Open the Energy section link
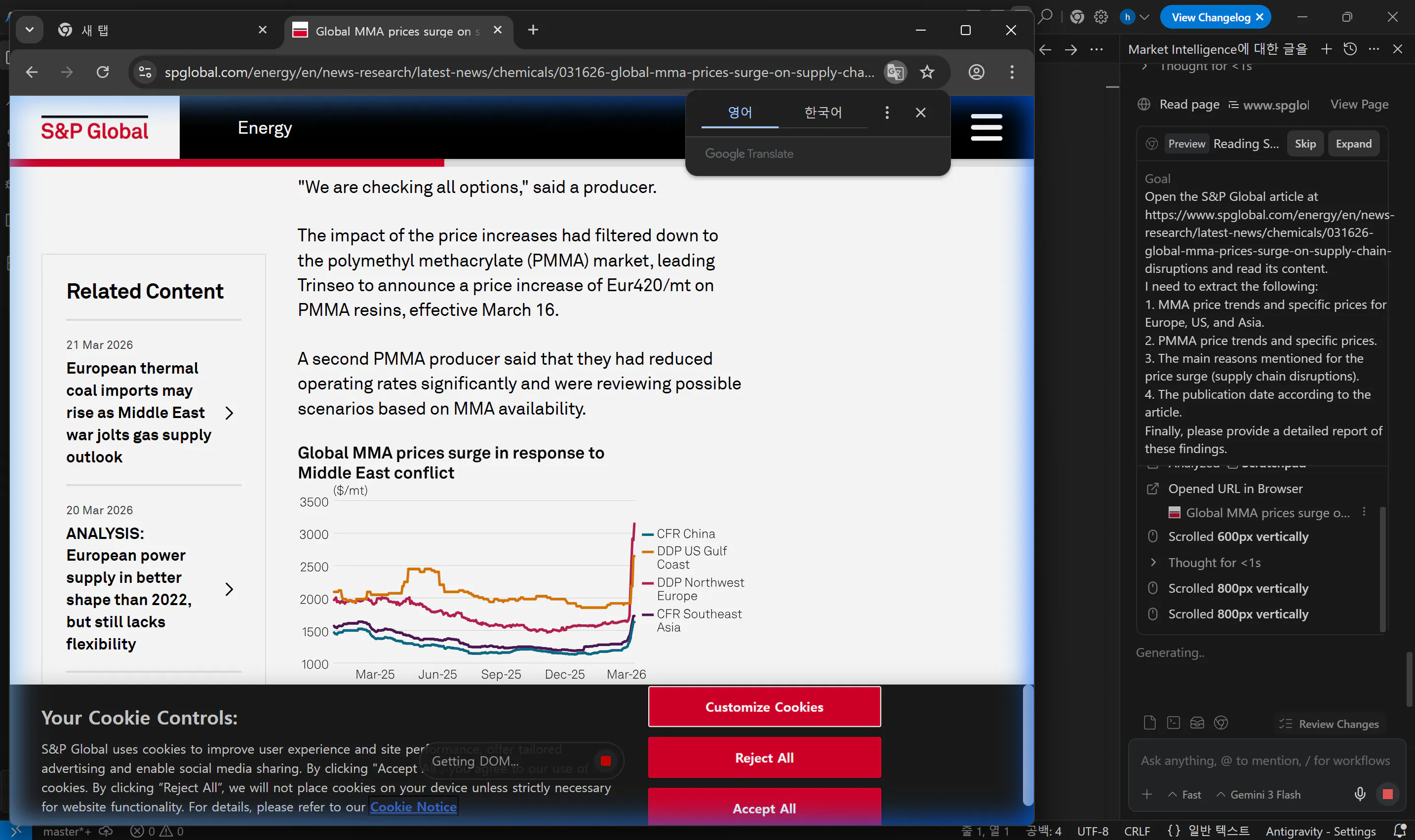 click(265, 128)
